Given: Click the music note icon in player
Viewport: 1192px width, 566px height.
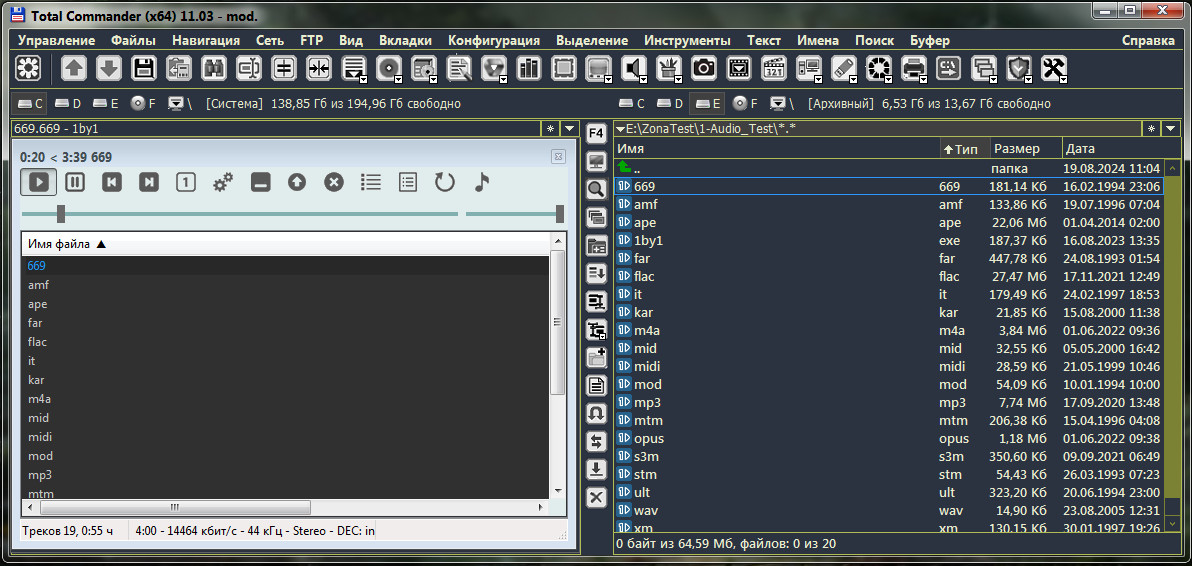Looking at the screenshot, I should tap(482, 182).
